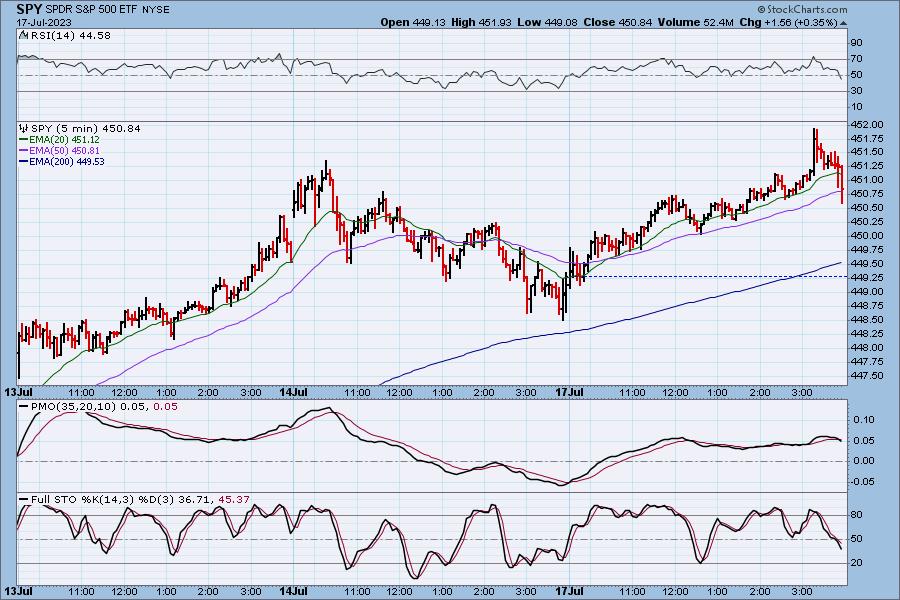900x600 pixels.
Task: Click the 448.00 price axis label
Action: (x=867, y=347)
